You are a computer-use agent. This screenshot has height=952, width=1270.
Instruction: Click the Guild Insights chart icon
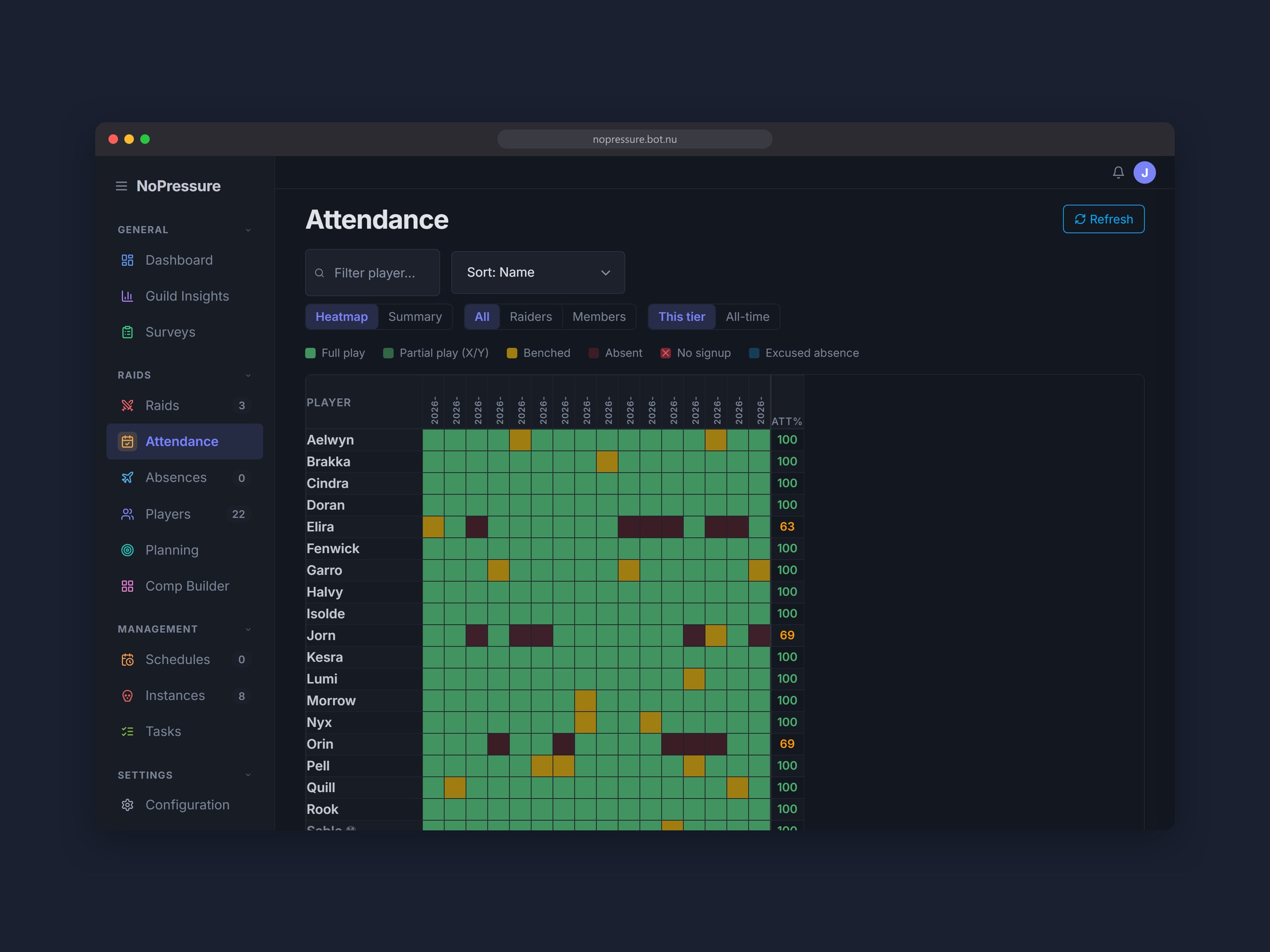point(128,296)
